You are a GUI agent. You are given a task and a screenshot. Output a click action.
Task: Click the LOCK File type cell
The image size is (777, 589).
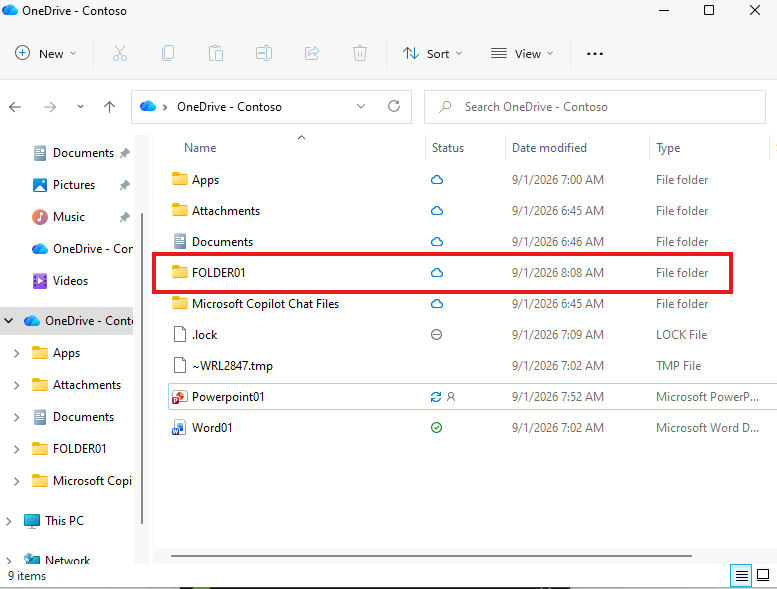tap(681, 335)
